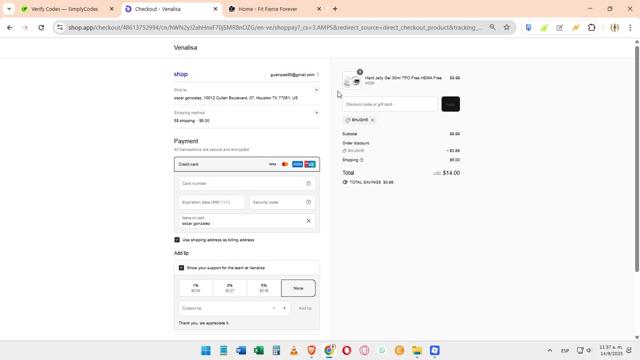Increase custom tip with plus button

[284, 308]
